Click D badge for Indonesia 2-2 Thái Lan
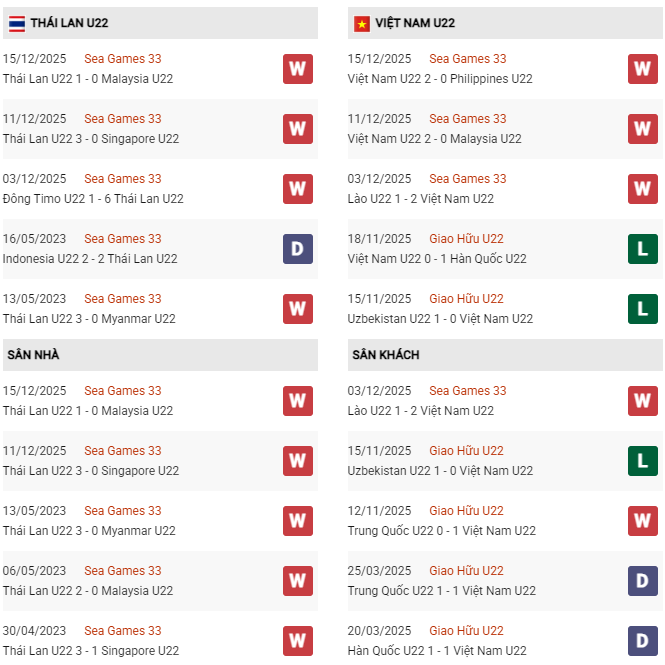Screen dimensions: 665x665 pos(297,249)
